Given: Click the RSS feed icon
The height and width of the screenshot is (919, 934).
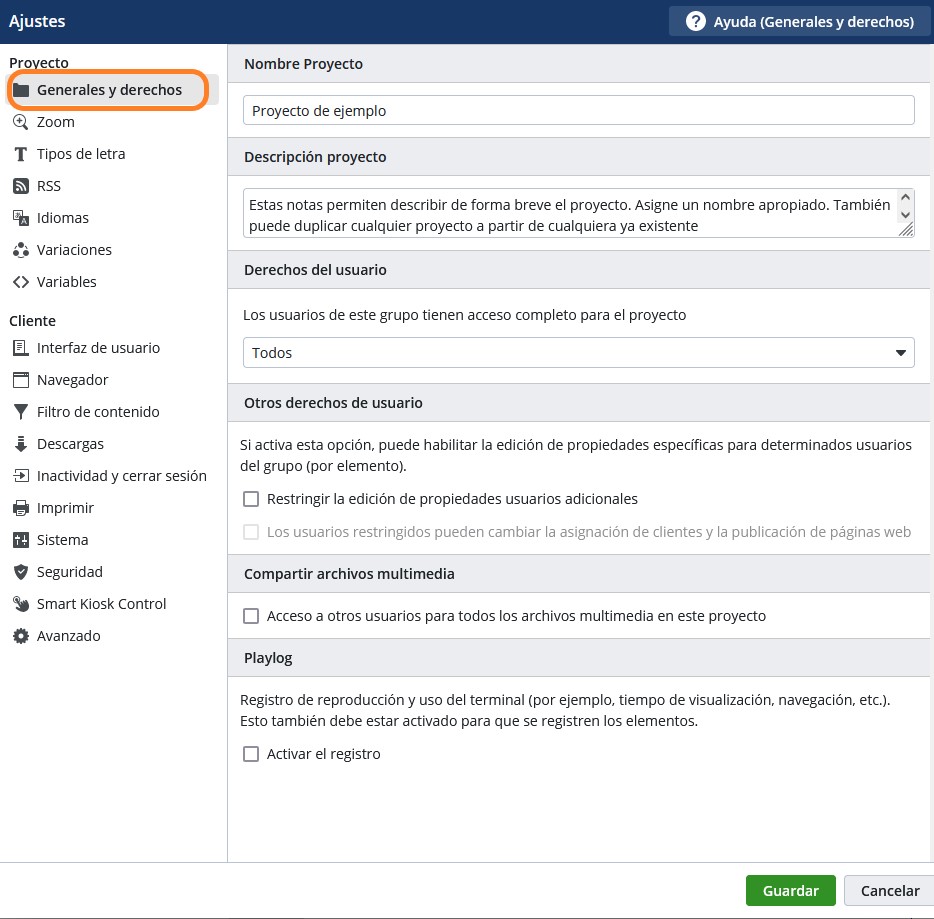Looking at the screenshot, I should point(20,186).
